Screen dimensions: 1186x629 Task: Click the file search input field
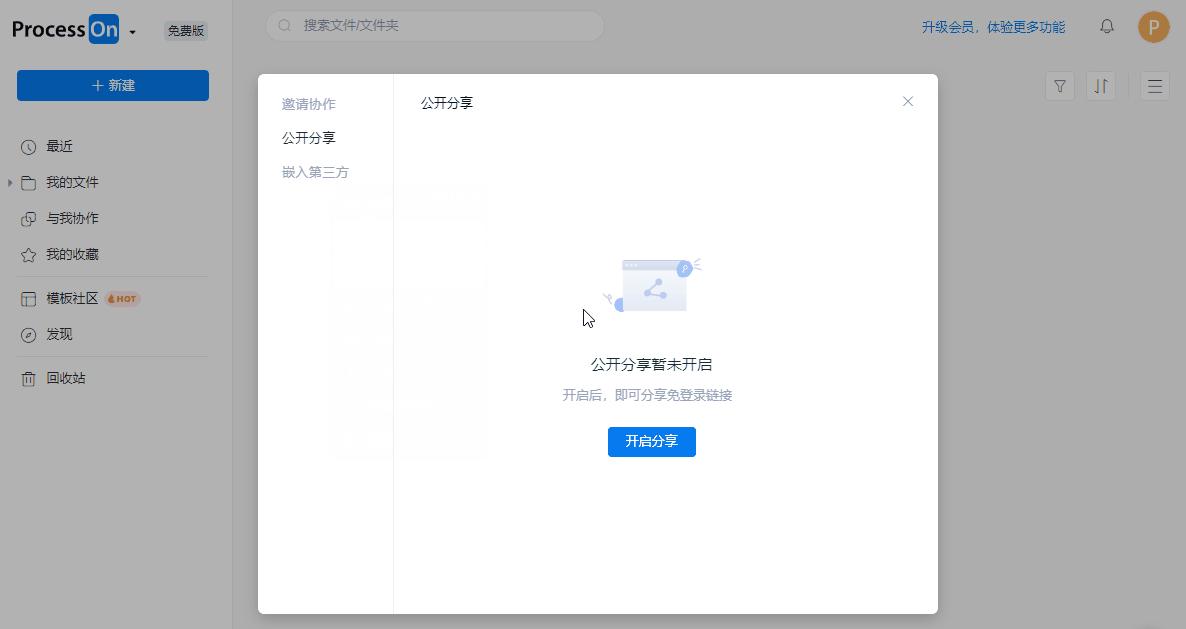pyautogui.click(x=435, y=26)
